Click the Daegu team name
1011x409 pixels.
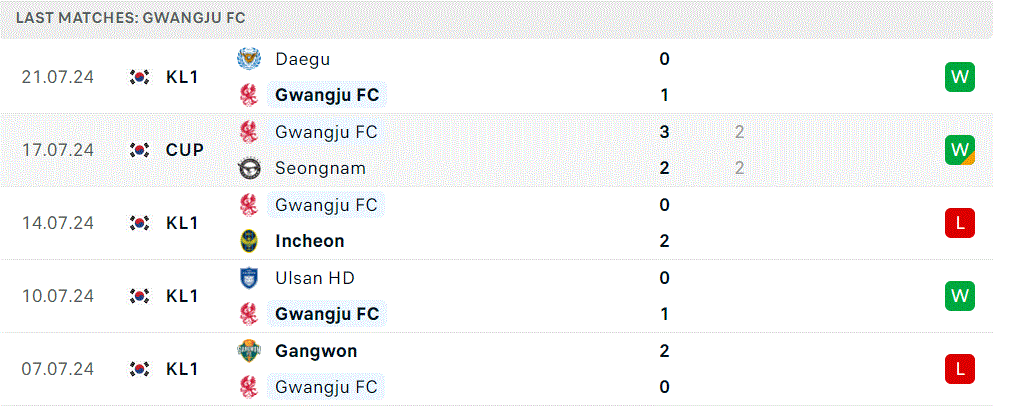click(x=302, y=59)
